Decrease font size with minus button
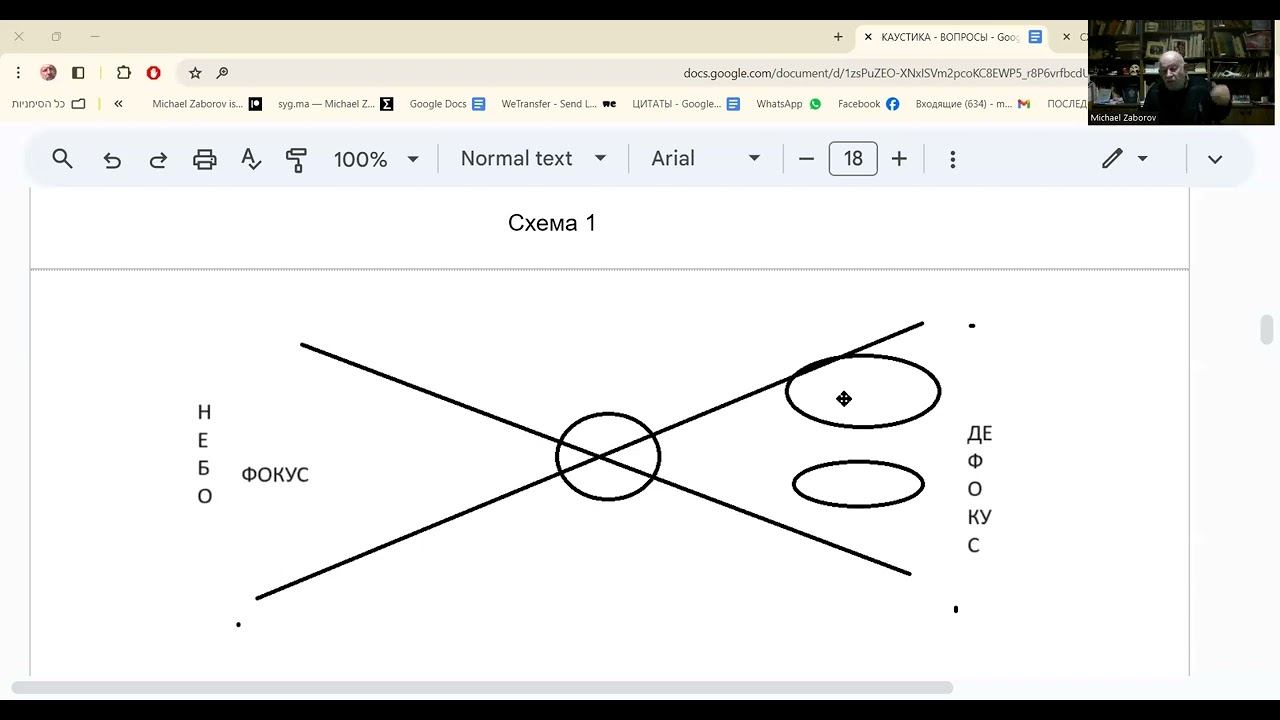The width and height of the screenshot is (1280, 720). pos(806,159)
